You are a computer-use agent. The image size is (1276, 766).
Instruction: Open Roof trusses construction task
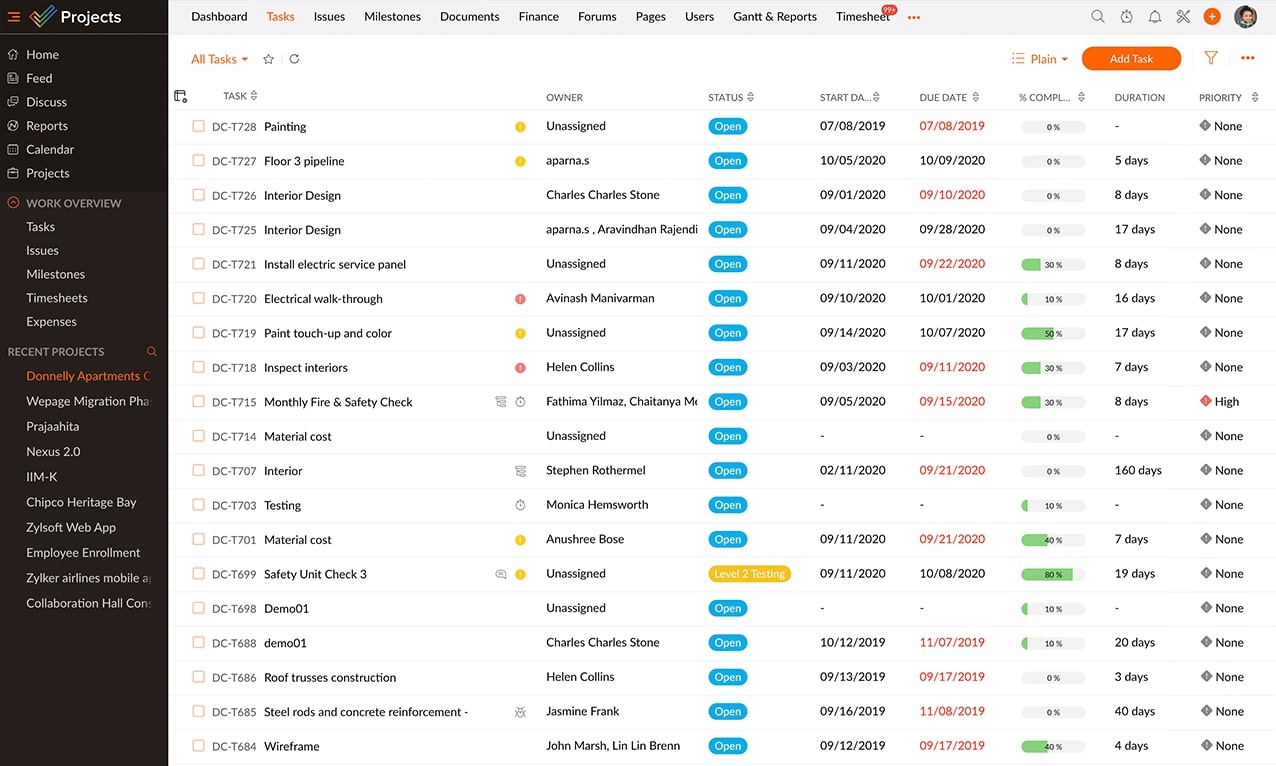coord(330,678)
